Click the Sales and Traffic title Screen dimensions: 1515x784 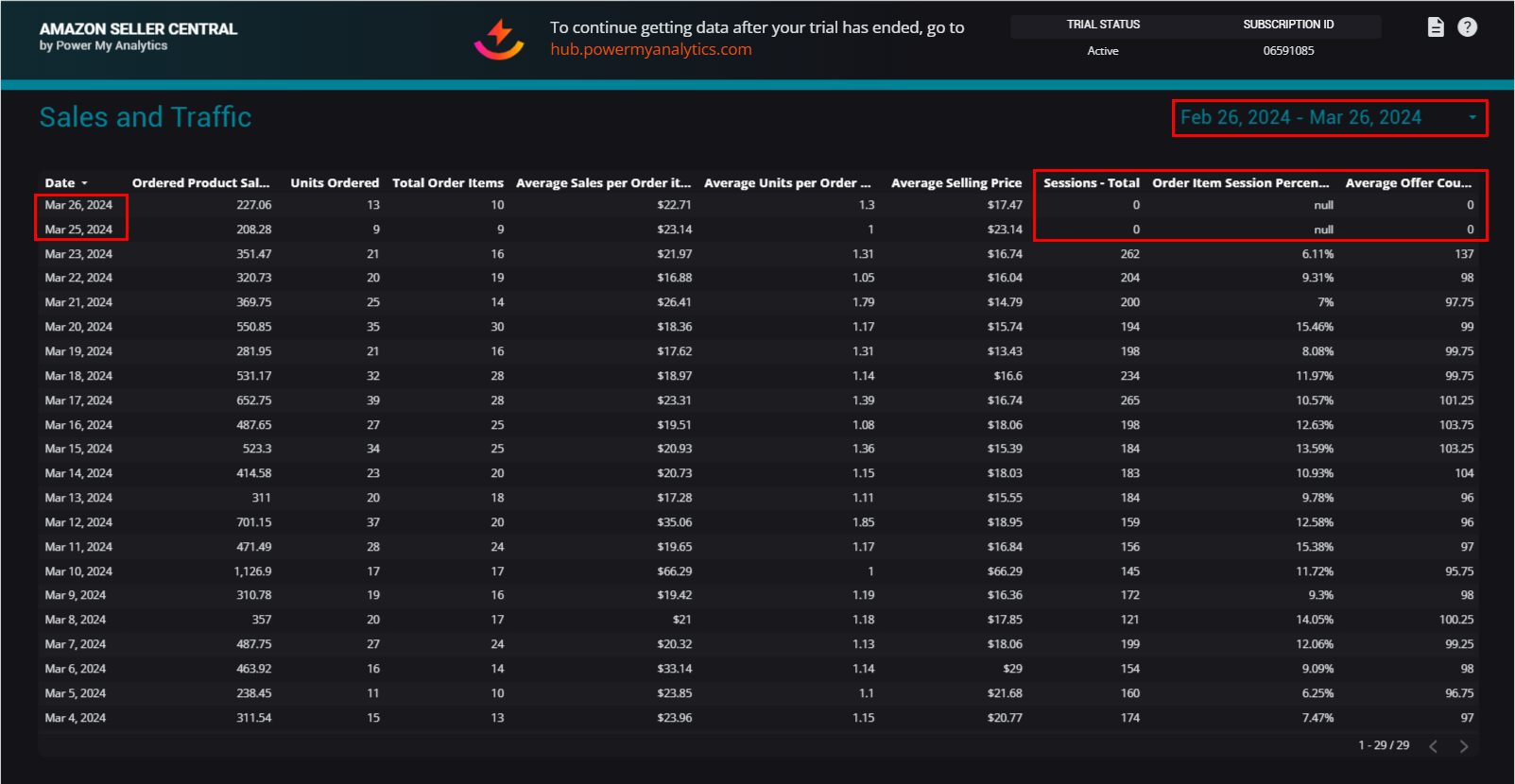(x=146, y=117)
